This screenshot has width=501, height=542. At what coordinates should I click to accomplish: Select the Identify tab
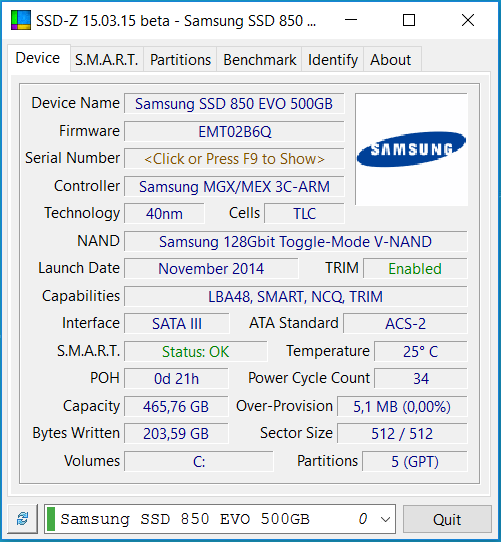tap(333, 60)
